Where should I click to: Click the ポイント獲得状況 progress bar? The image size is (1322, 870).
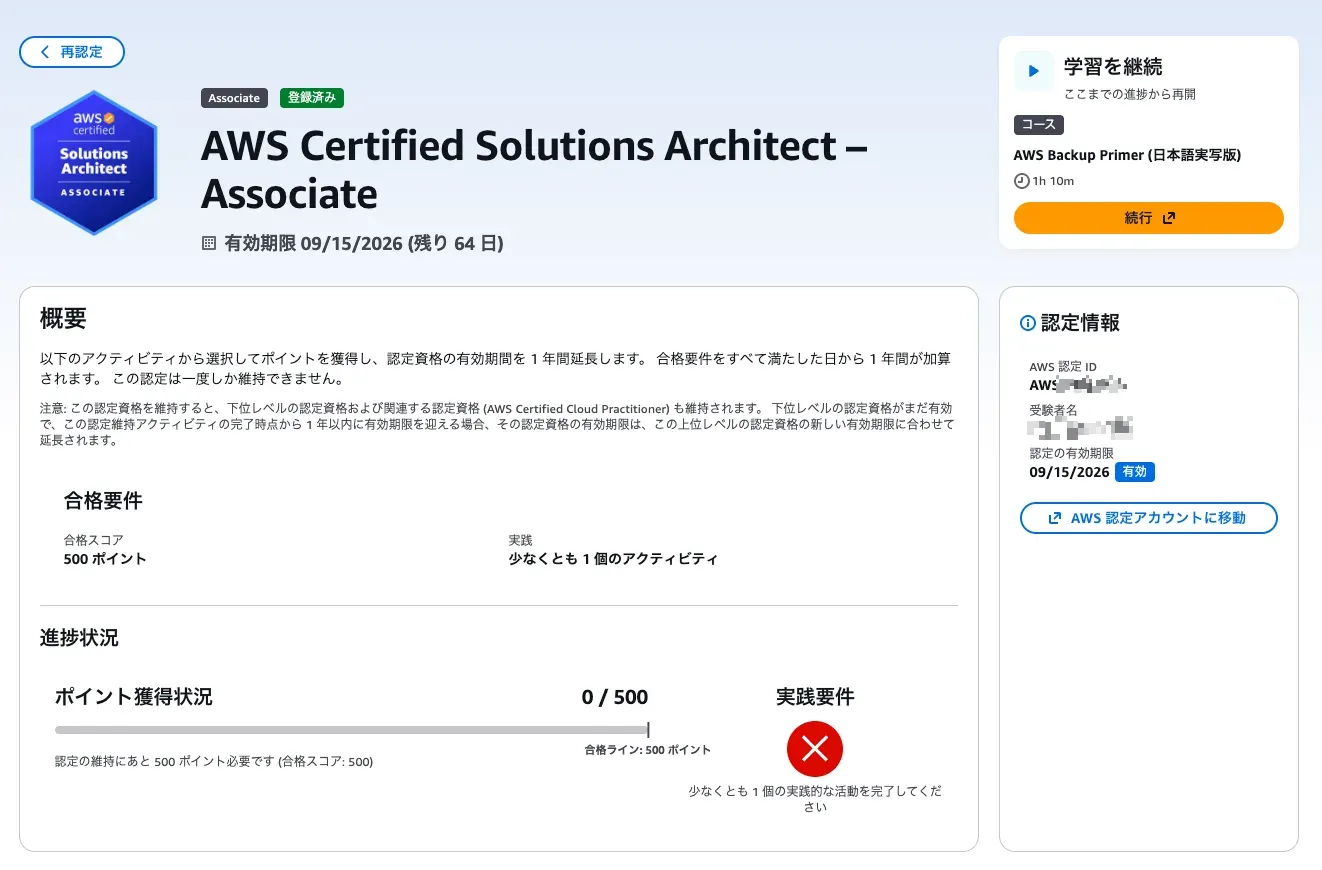[352, 730]
